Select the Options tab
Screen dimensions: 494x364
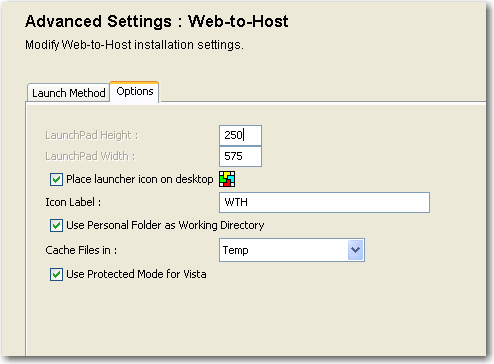135,92
